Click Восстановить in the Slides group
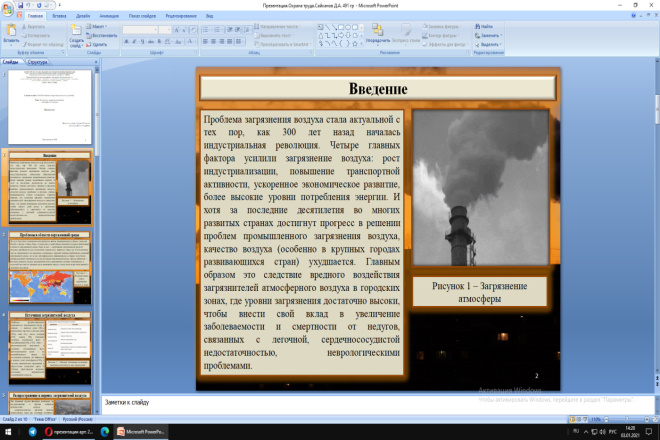This screenshot has width=660, height=440. (101, 35)
